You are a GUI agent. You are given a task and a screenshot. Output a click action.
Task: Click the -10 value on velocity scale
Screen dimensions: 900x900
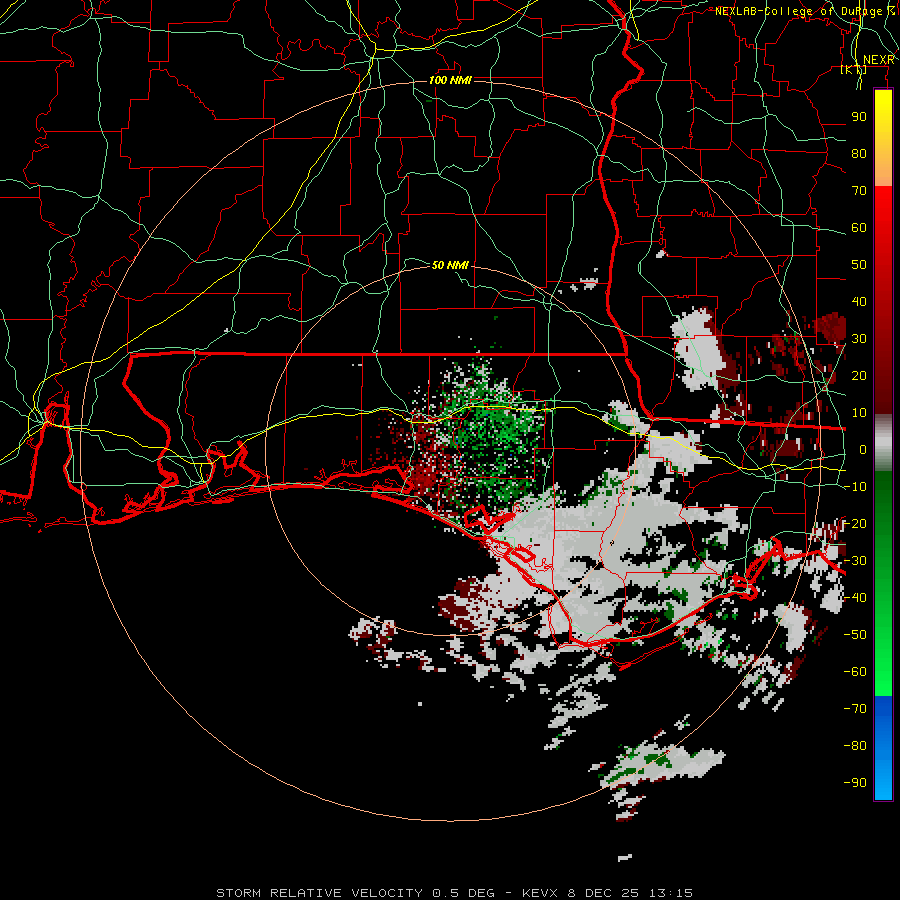pos(855,487)
